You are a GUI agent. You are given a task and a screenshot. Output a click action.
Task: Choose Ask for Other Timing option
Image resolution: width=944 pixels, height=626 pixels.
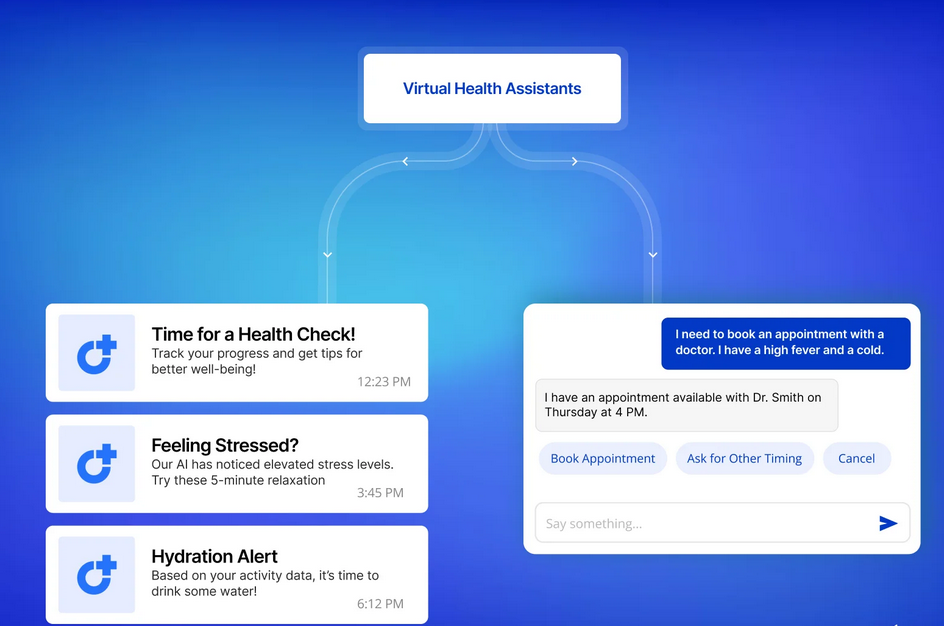(x=744, y=458)
